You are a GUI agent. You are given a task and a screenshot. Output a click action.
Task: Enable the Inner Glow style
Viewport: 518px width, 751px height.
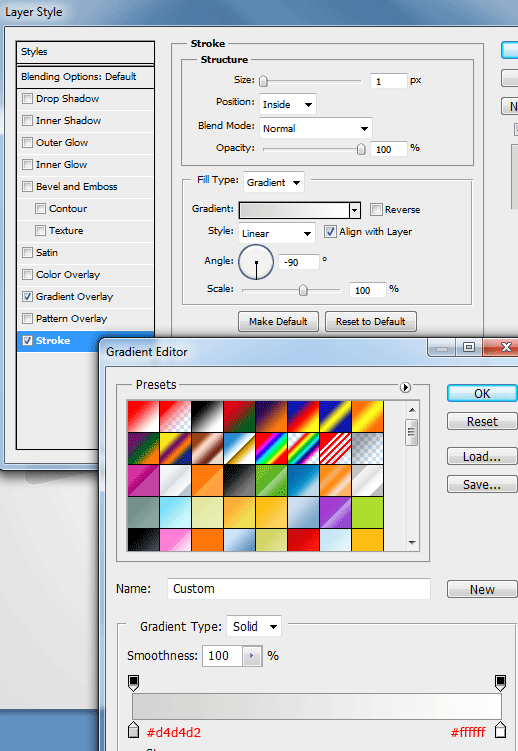tap(28, 165)
